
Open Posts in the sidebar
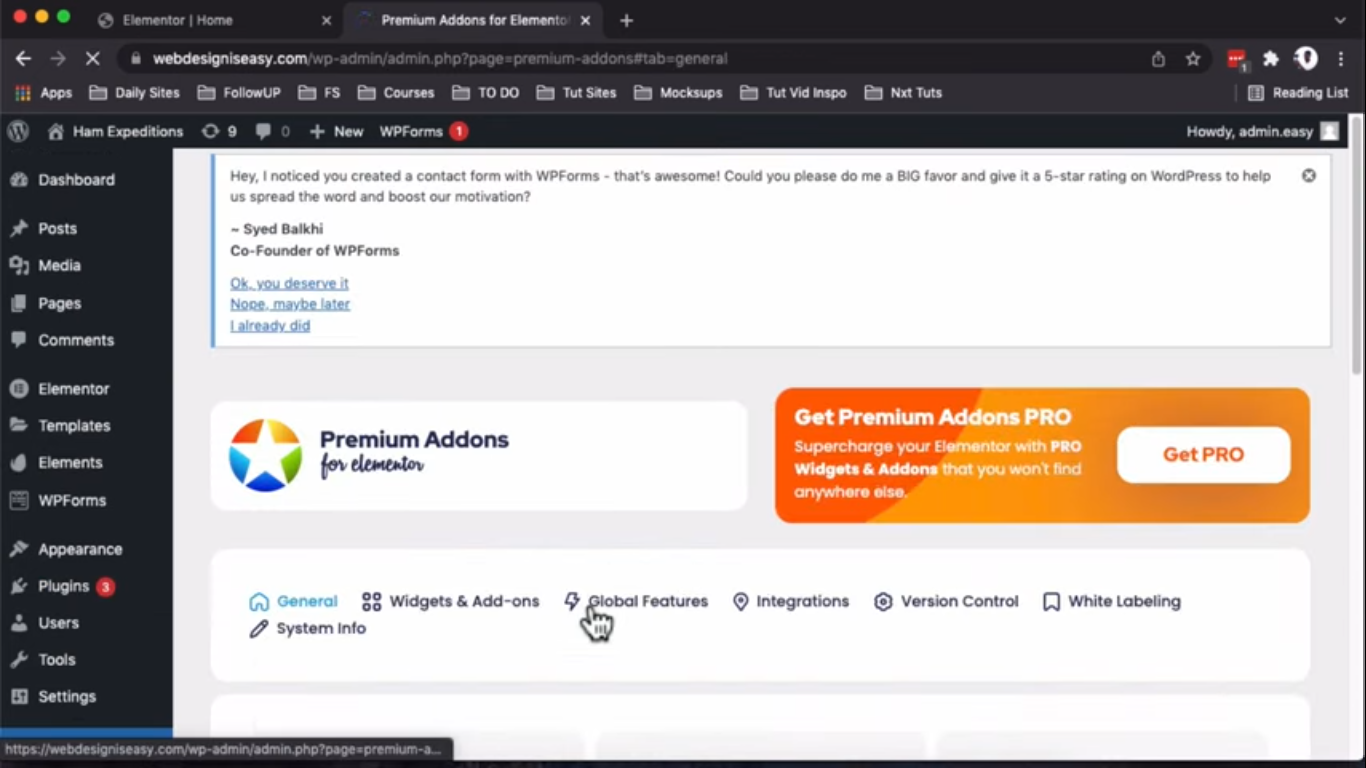coord(86,228)
